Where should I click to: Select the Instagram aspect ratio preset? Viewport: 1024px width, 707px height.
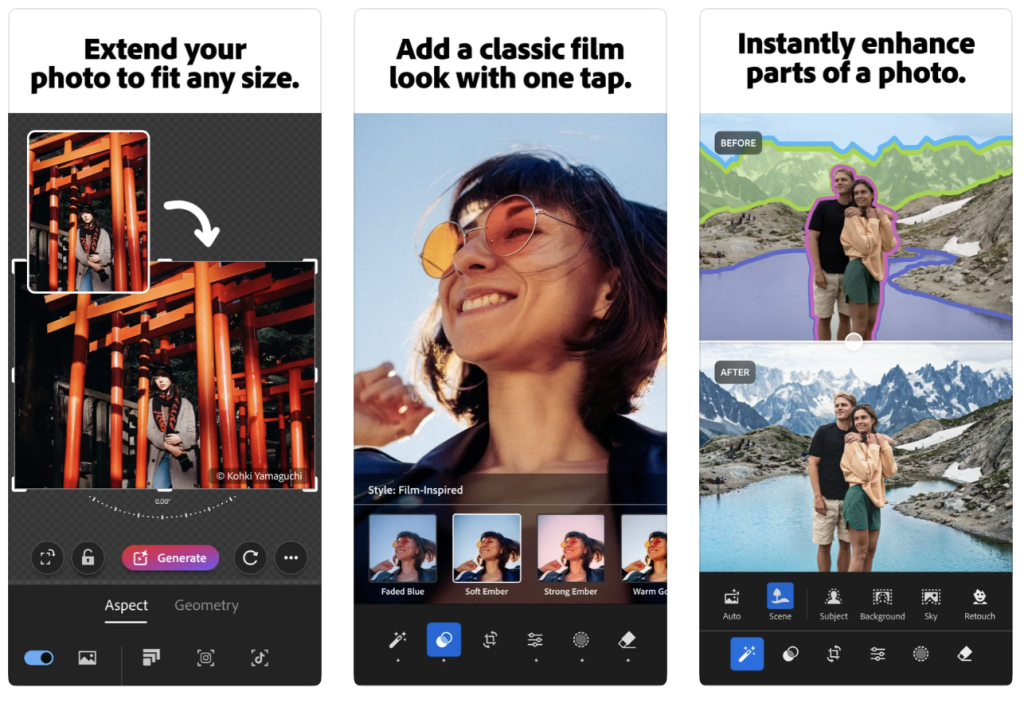[x=206, y=657]
